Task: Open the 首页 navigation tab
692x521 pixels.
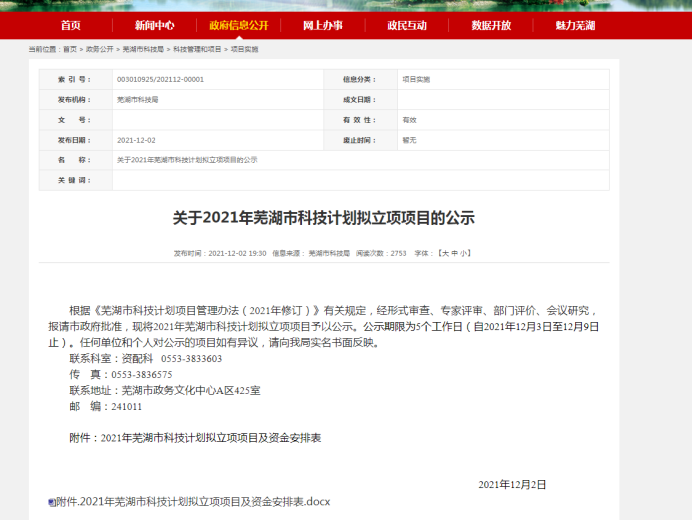Action: (x=70, y=25)
